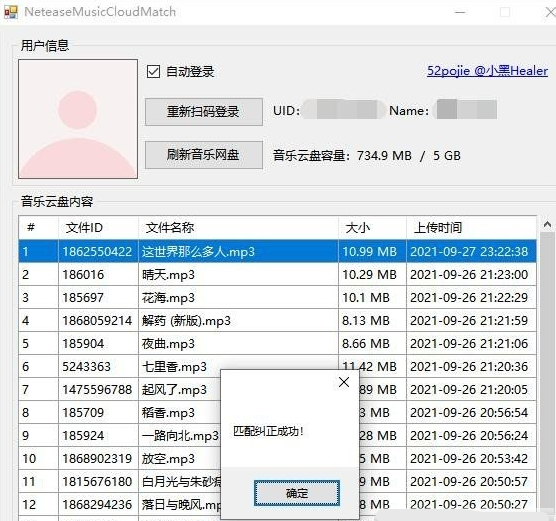Sort by the 文件ID column header
556x521 pixels.
pyautogui.click(x=98, y=227)
